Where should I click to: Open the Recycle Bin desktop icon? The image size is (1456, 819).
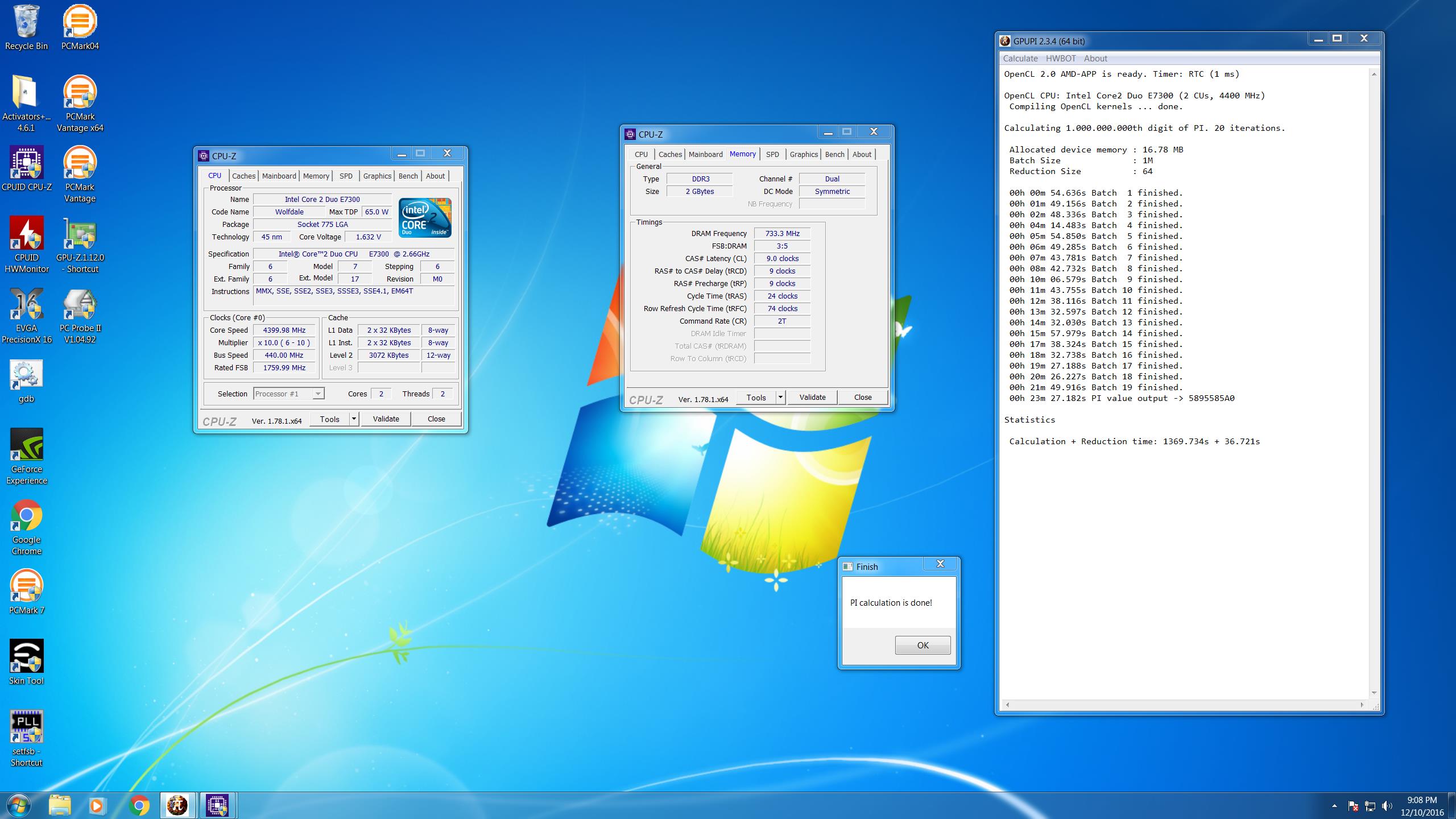pyautogui.click(x=26, y=28)
